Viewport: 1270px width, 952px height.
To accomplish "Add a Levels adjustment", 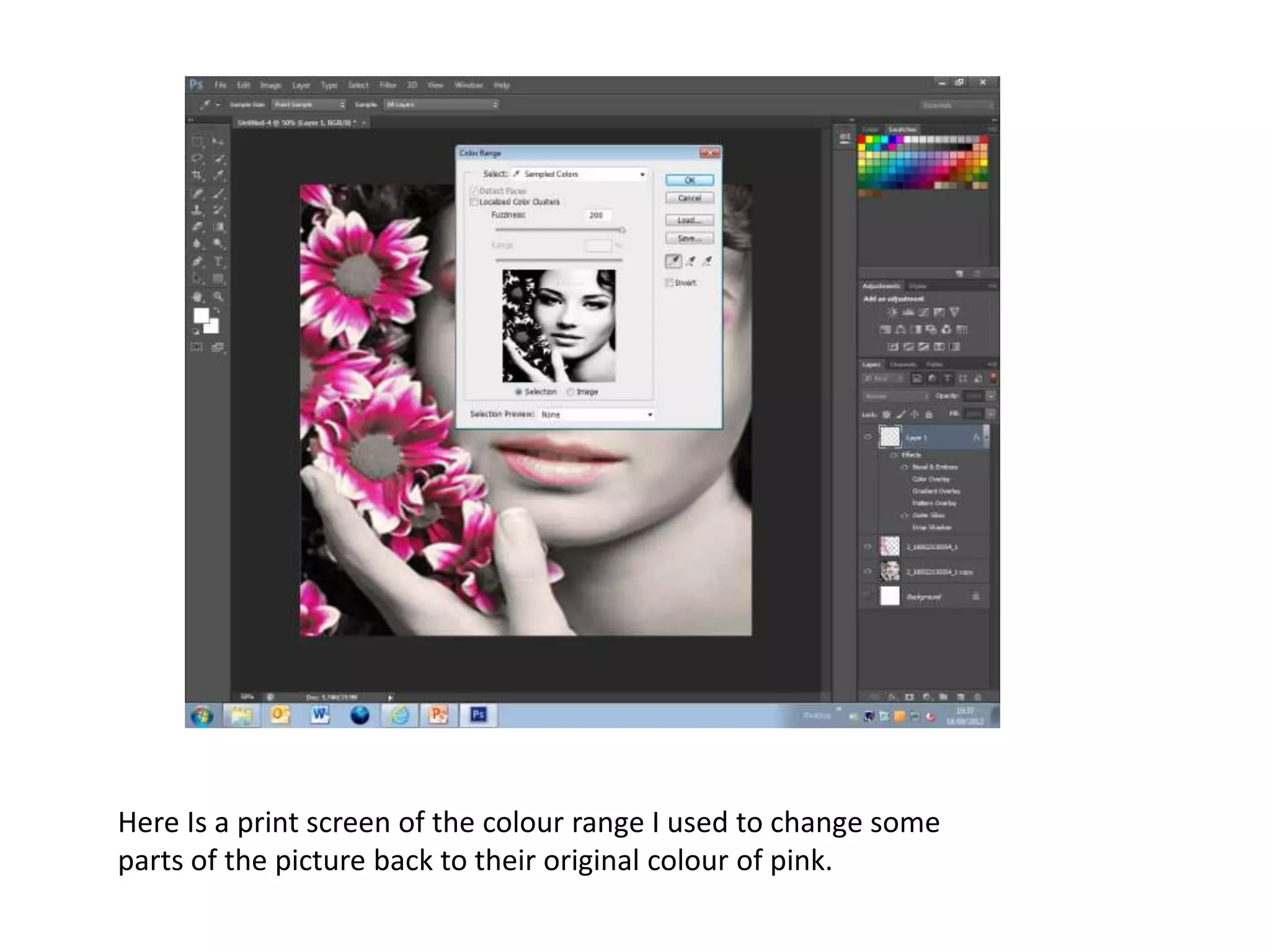I will pos(908,312).
